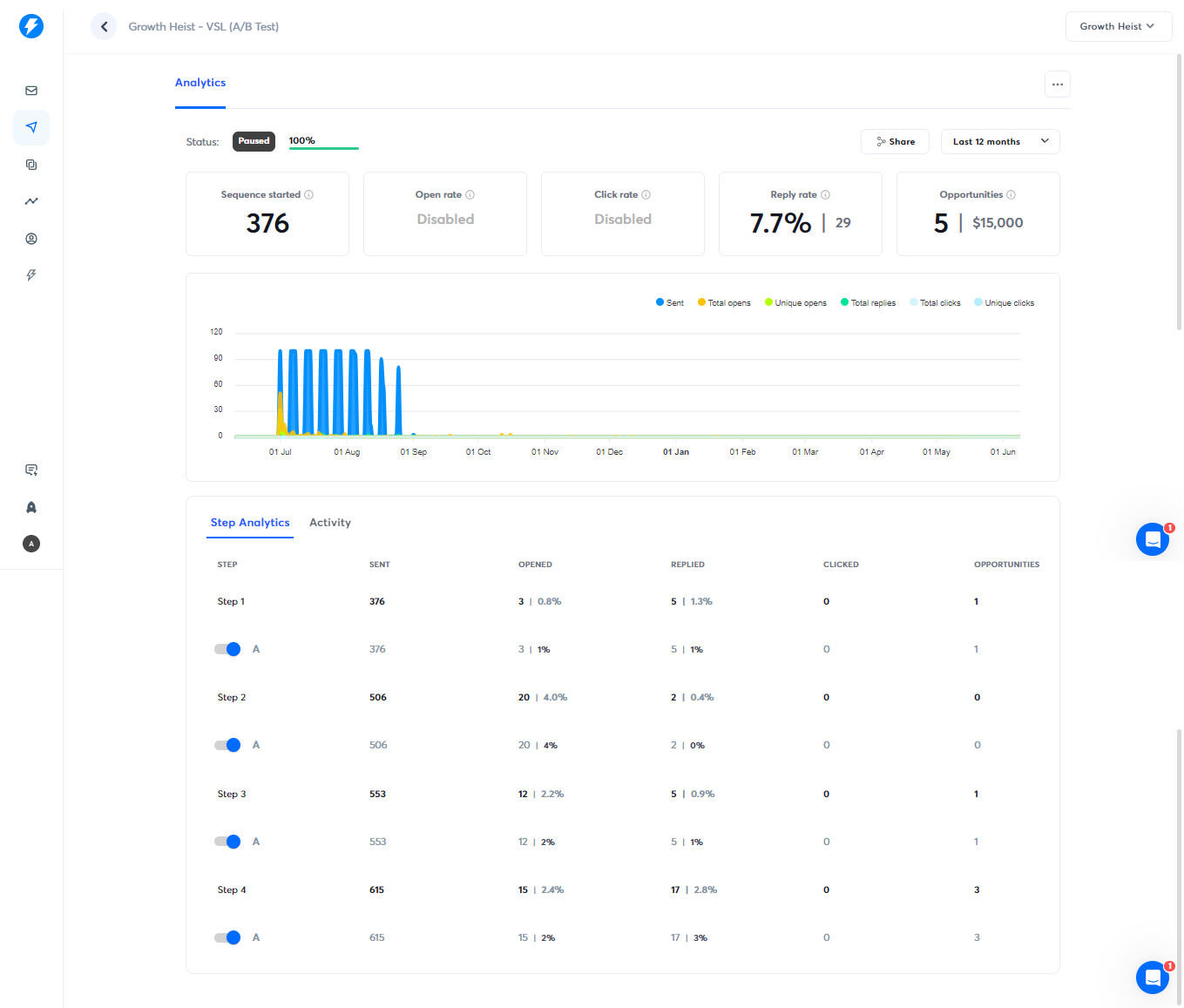1184x1008 pixels.
Task: Toggle variant A under Step 4
Action: pos(227,937)
